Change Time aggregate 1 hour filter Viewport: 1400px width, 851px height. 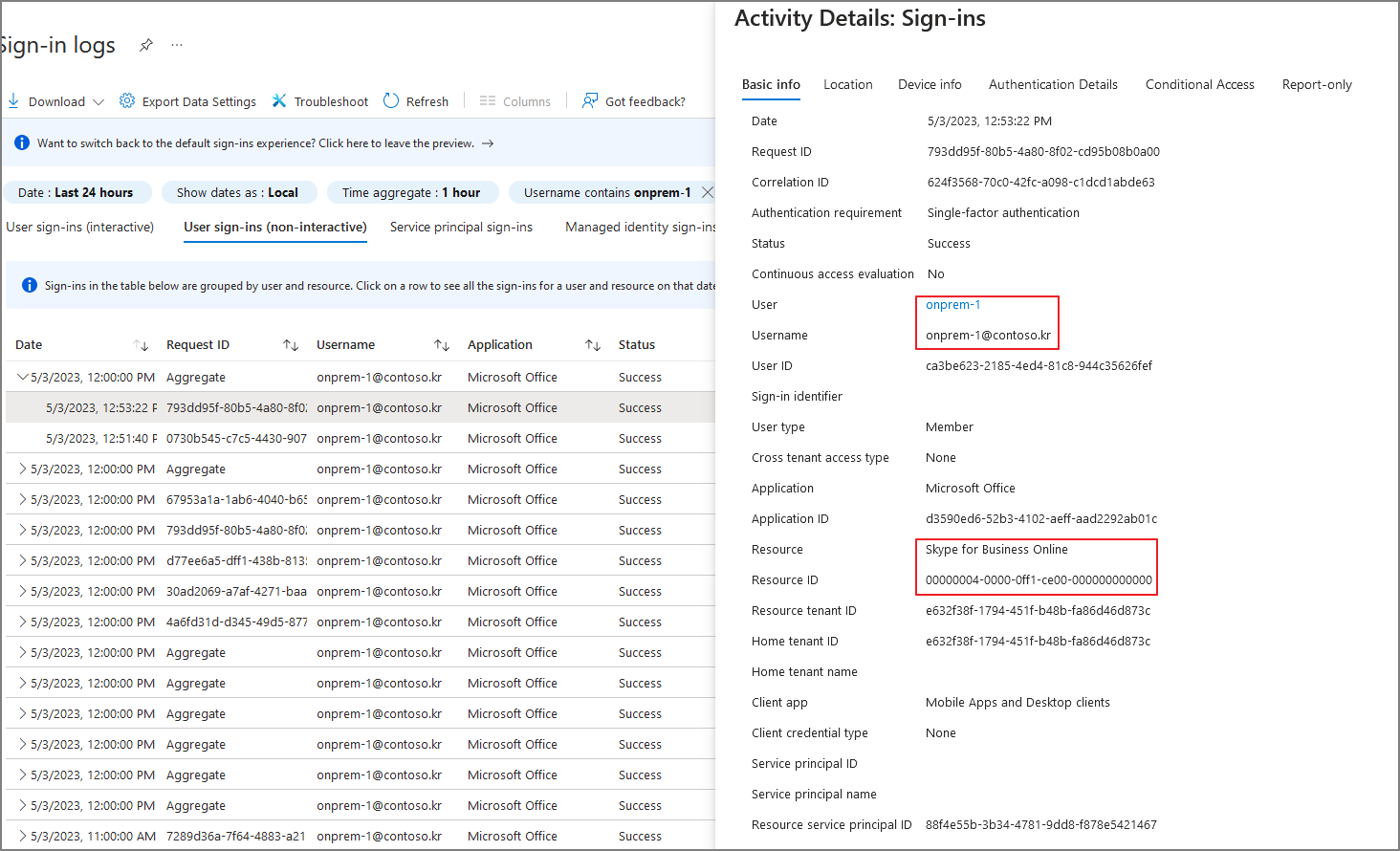411,192
